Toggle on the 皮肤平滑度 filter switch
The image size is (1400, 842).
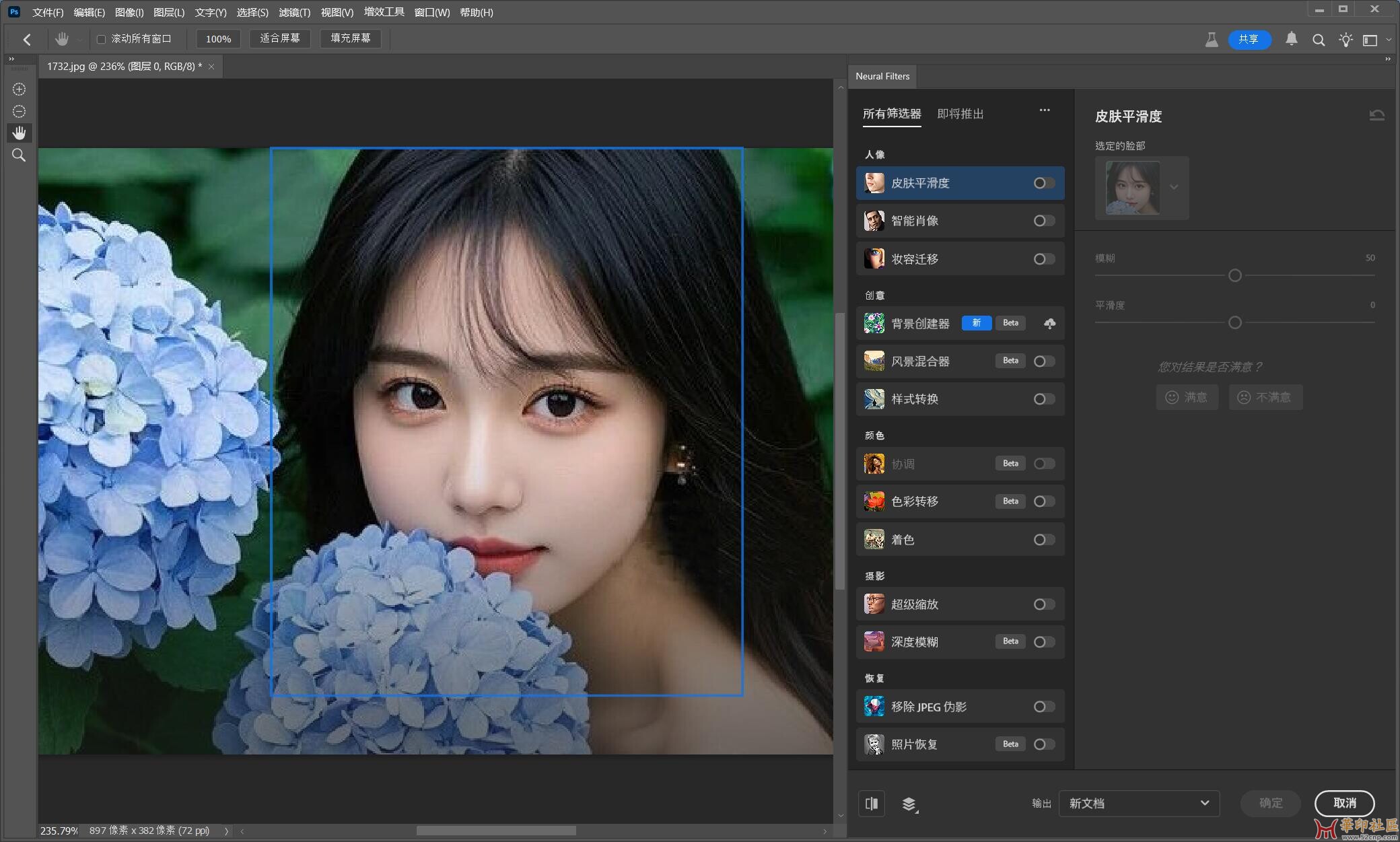tap(1044, 183)
